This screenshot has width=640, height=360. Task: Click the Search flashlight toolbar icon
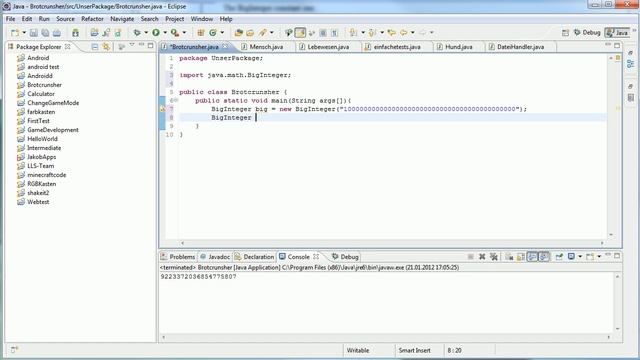[x=262, y=33]
